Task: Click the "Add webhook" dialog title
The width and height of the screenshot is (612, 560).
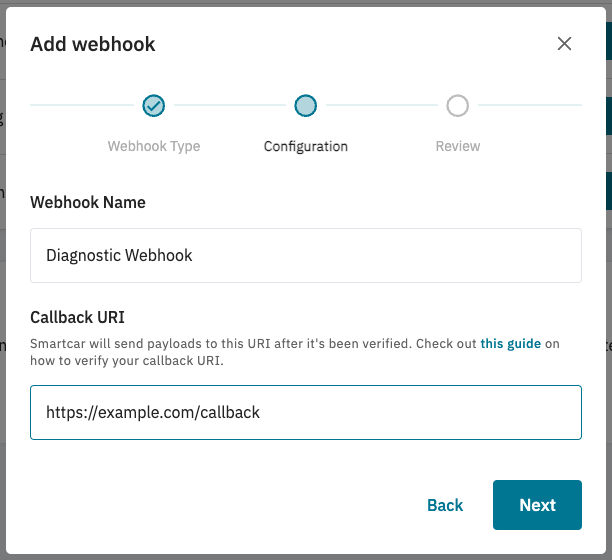Action: pyautogui.click(x=93, y=44)
